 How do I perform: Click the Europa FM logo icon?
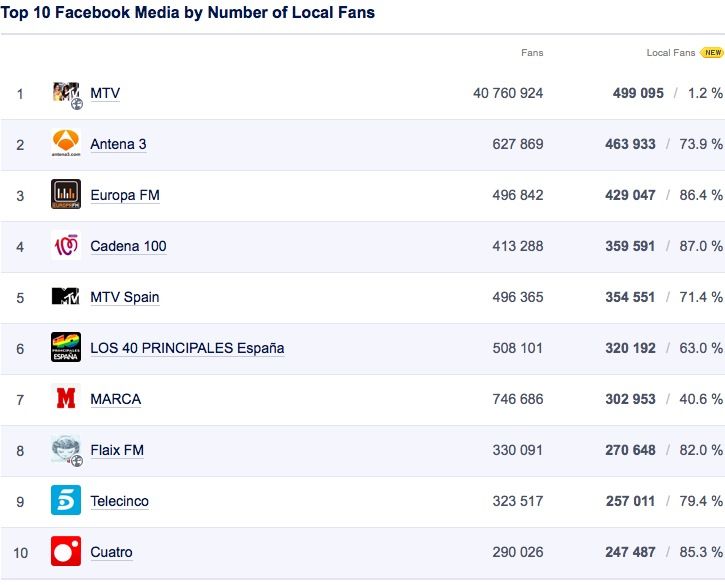pyautogui.click(x=66, y=195)
